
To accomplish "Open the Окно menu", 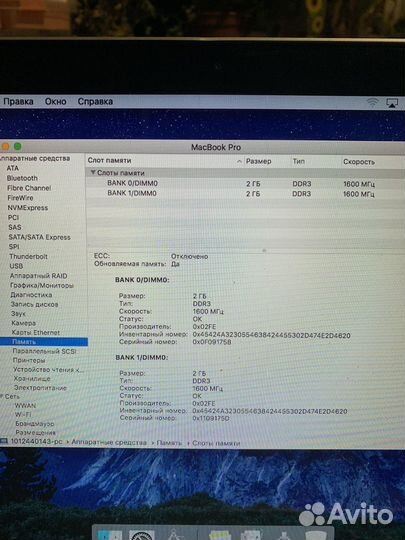I will coord(55,102).
